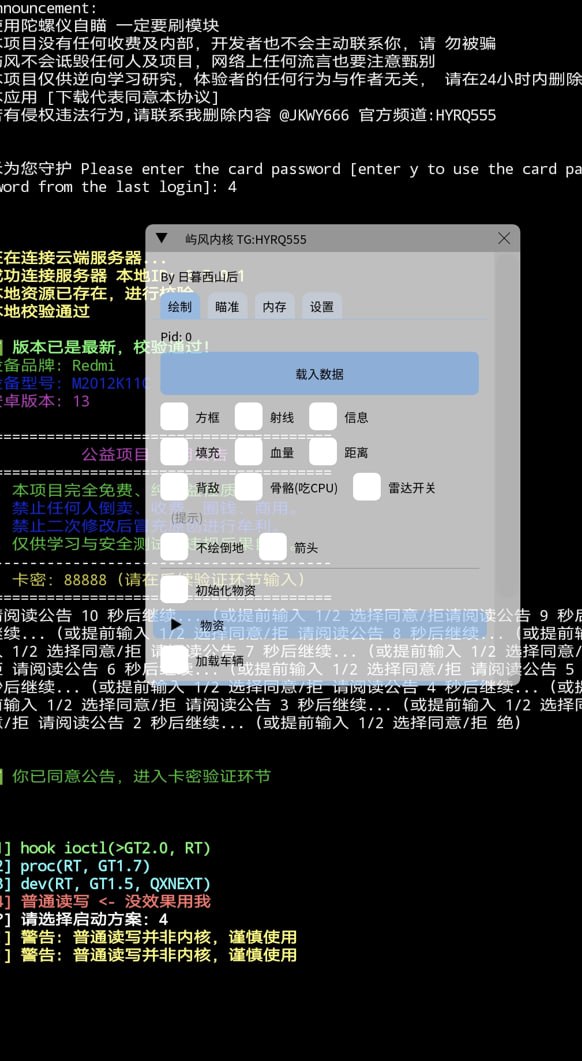Click terminal line dev(RT, GT1.5, QXNEXT)
This screenshot has width=582, height=1061.
(x=115, y=884)
